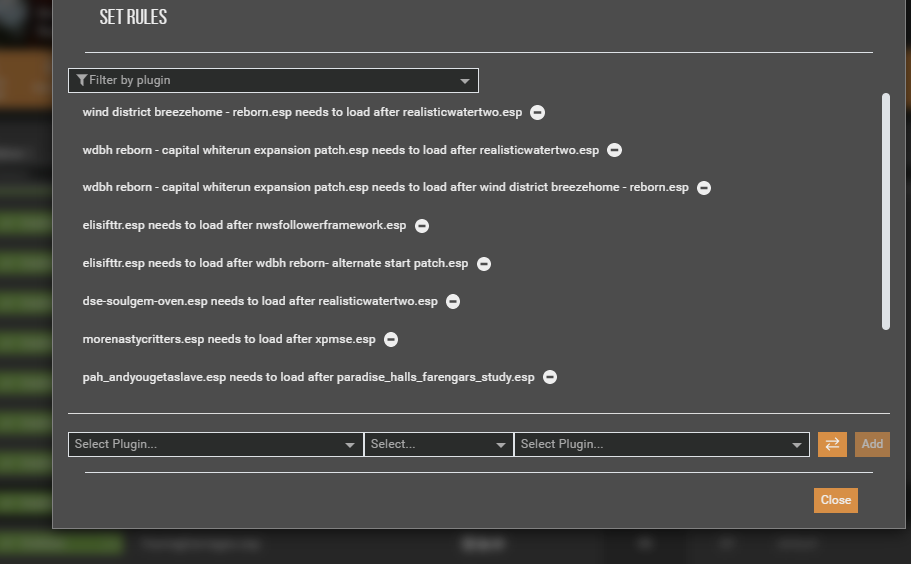
Task: Remove the wind district breezehome realisticwatertwo rule
Action: (x=537, y=113)
